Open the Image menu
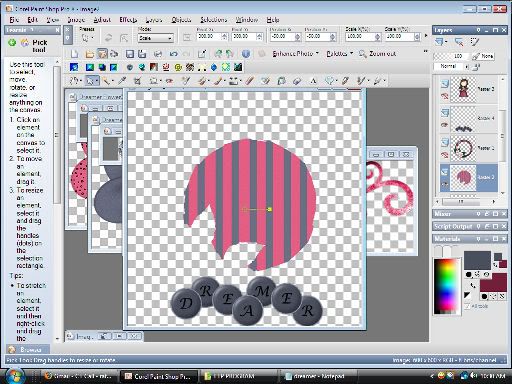 (76, 20)
